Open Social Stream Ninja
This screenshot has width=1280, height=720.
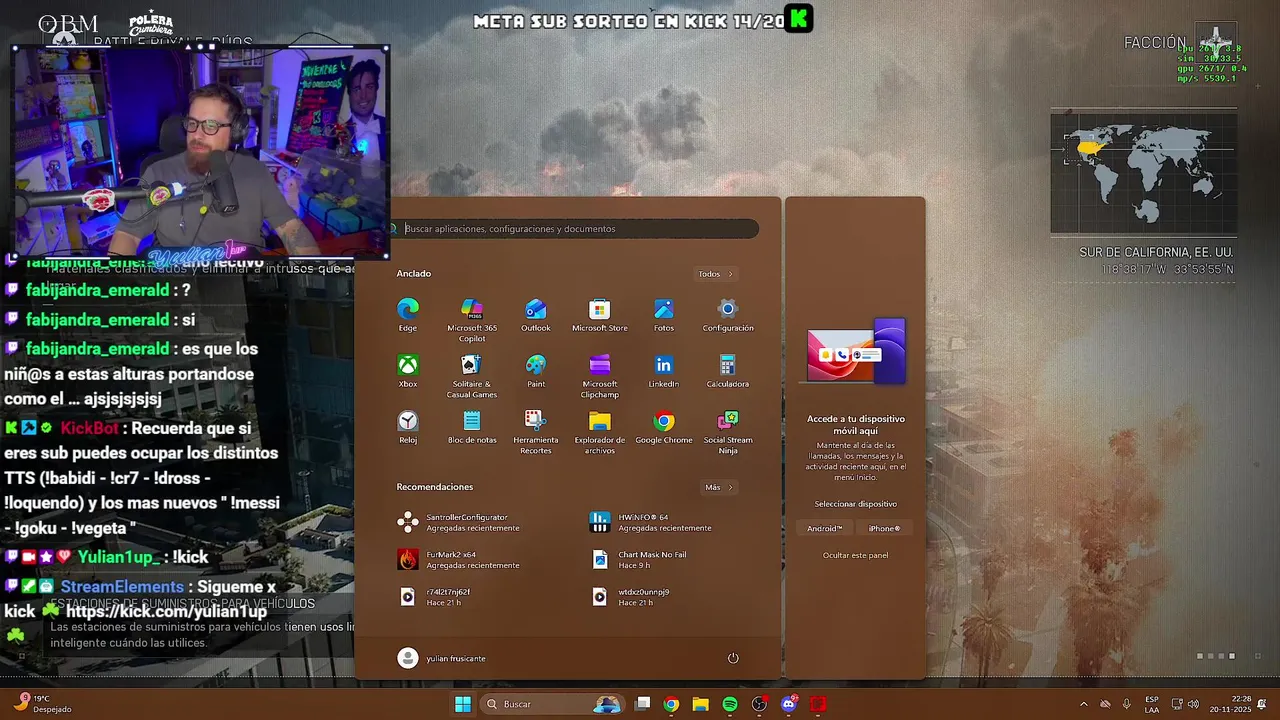click(728, 432)
